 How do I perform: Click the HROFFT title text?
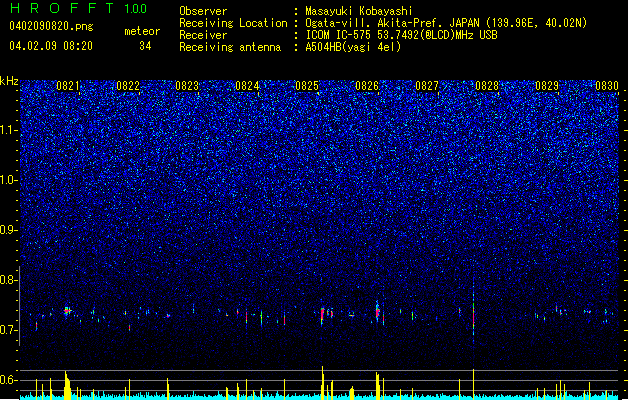click(x=62, y=8)
